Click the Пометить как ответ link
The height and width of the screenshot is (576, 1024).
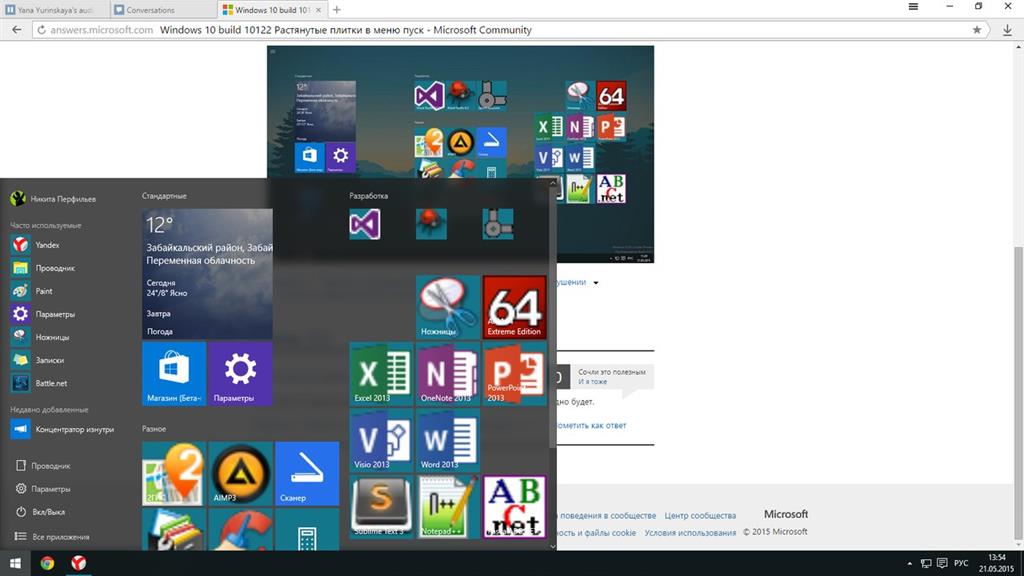(x=591, y=425)
